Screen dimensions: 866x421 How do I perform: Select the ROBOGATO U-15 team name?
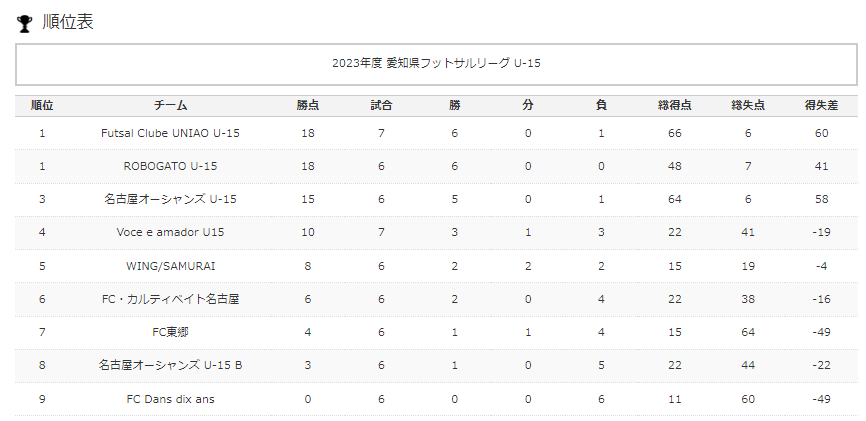(170, 166)
